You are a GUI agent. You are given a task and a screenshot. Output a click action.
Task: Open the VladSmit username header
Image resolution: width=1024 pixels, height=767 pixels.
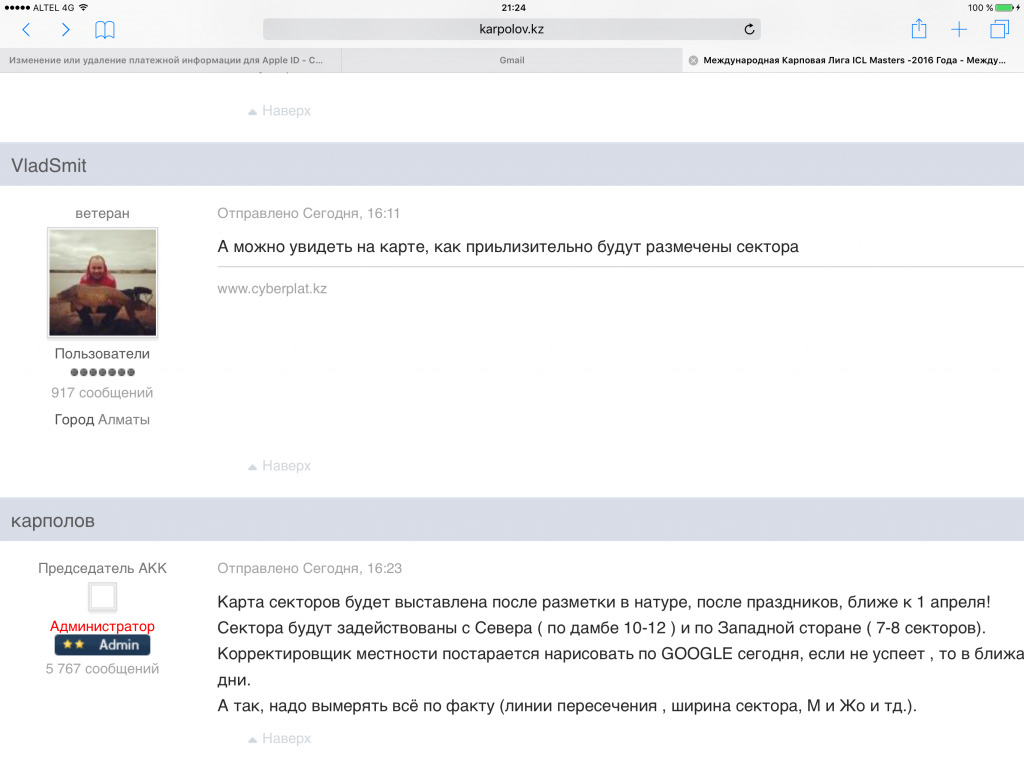(x=49, y=165)
